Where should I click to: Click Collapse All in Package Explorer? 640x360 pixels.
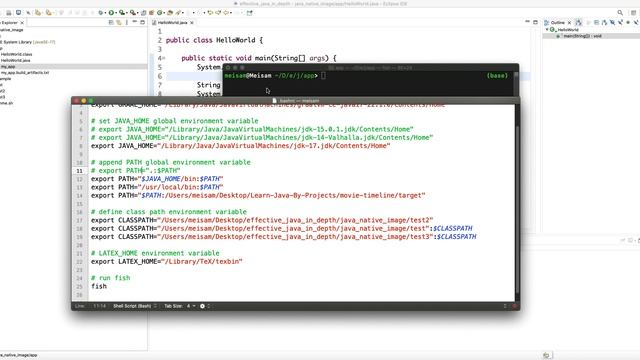(x=111, y=22)
